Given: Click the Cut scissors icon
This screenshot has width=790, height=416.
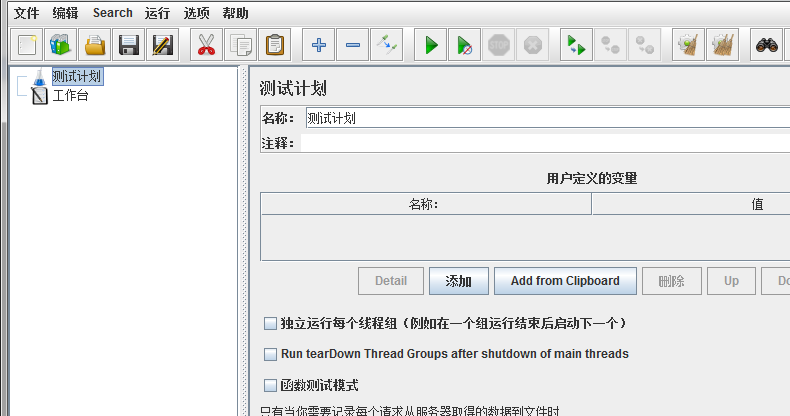Looking at the screenshot, I should click(206, 45).
